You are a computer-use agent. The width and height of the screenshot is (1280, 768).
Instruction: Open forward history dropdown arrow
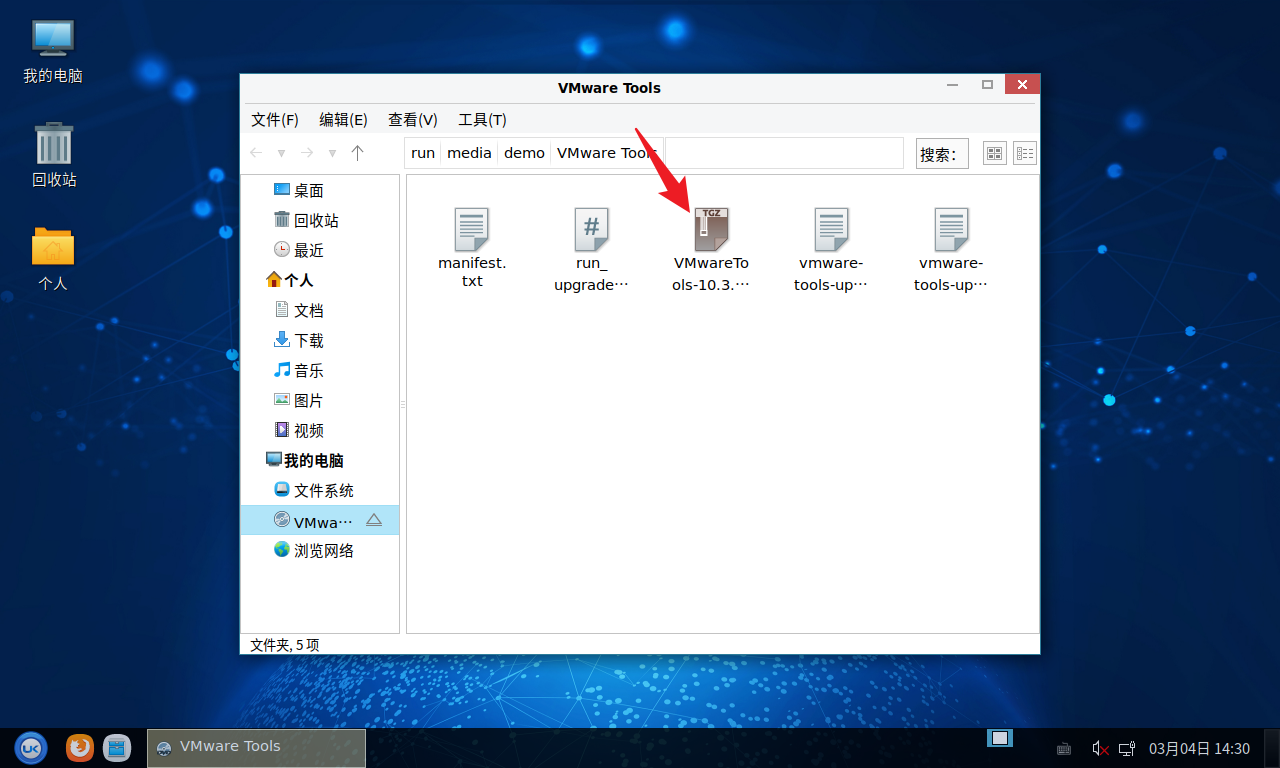[332, 153]
